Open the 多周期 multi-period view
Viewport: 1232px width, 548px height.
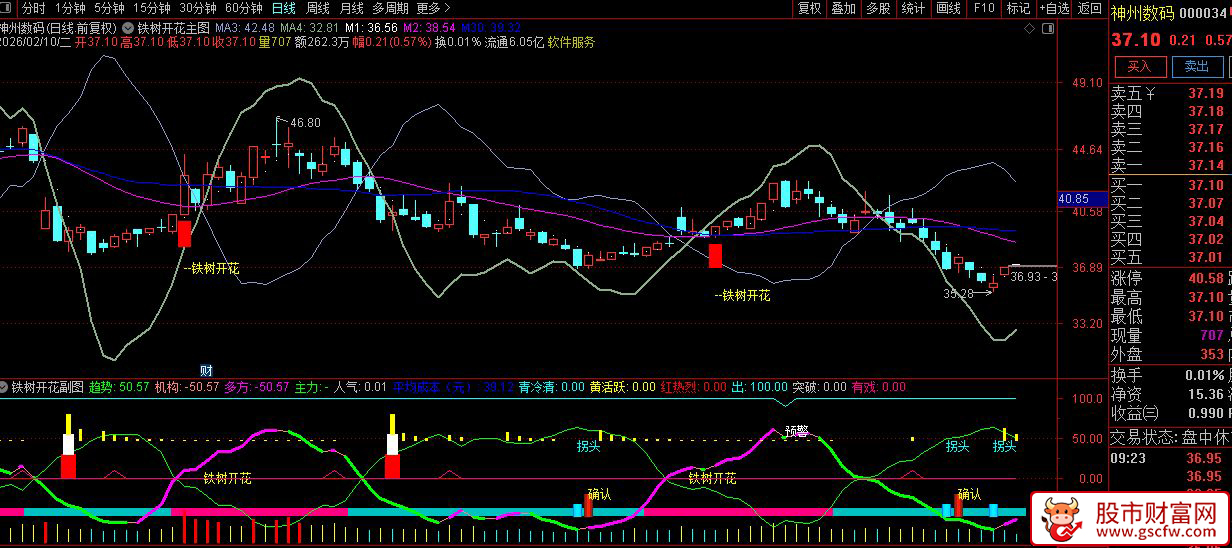(390, 8)
